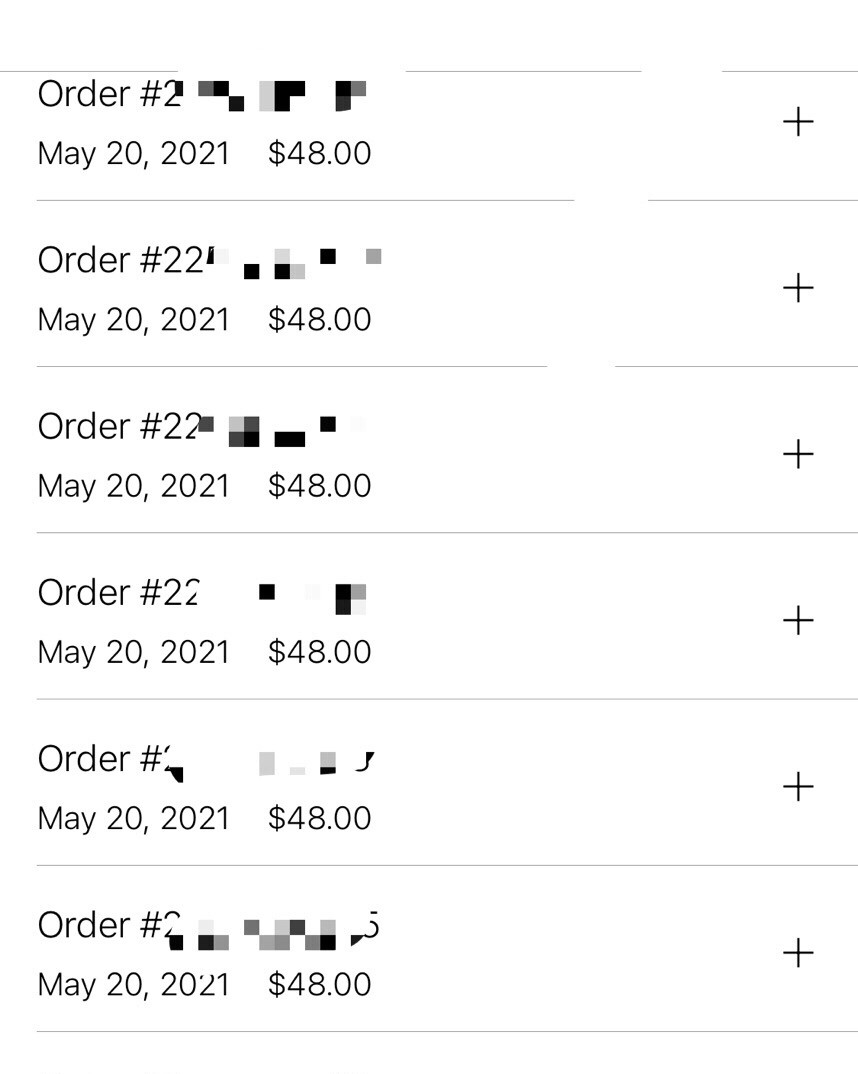Expand the first order's plus icon
Screen dimensions: 858x1074
tap(798, 122)
